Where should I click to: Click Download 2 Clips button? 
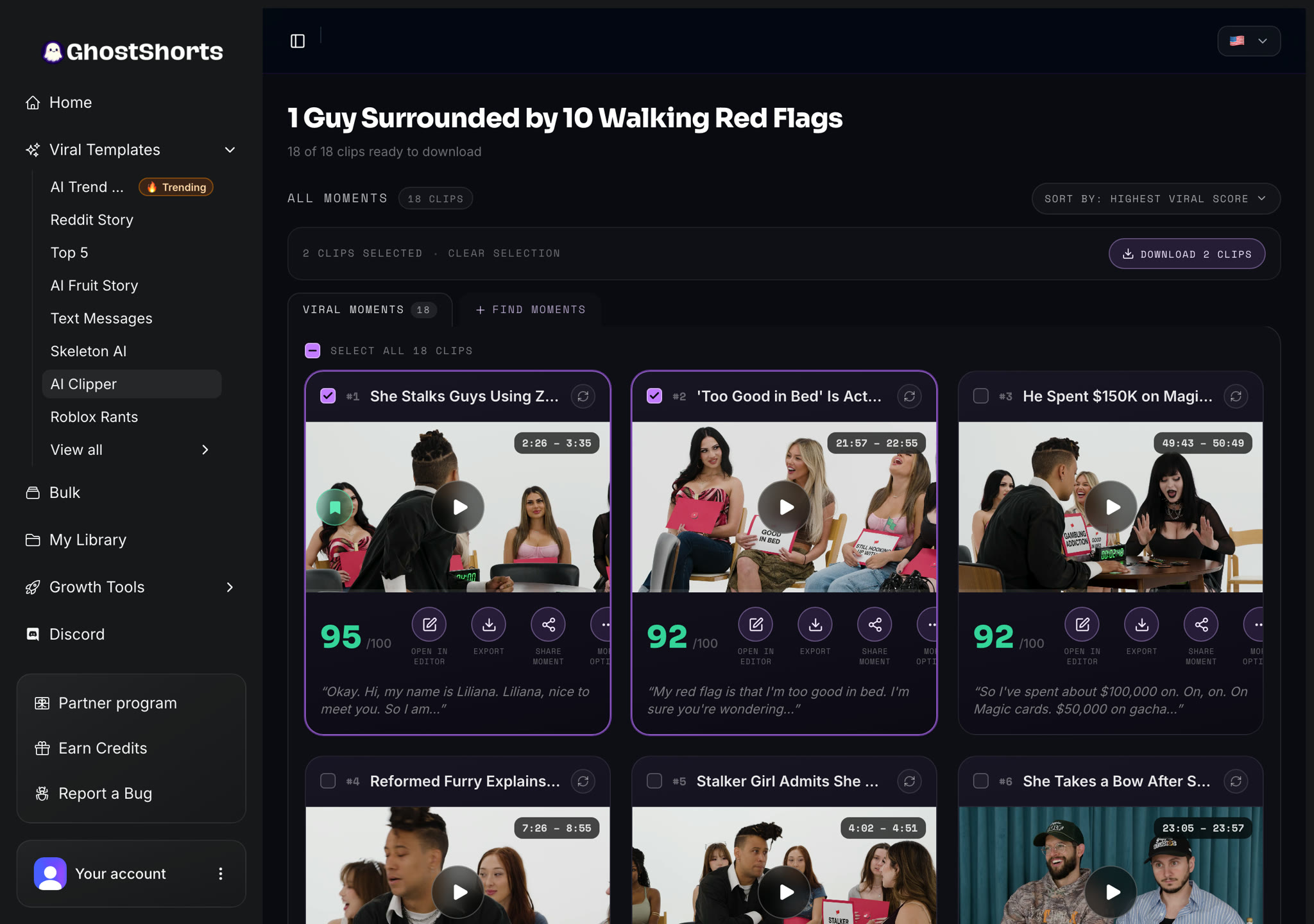1186,254
